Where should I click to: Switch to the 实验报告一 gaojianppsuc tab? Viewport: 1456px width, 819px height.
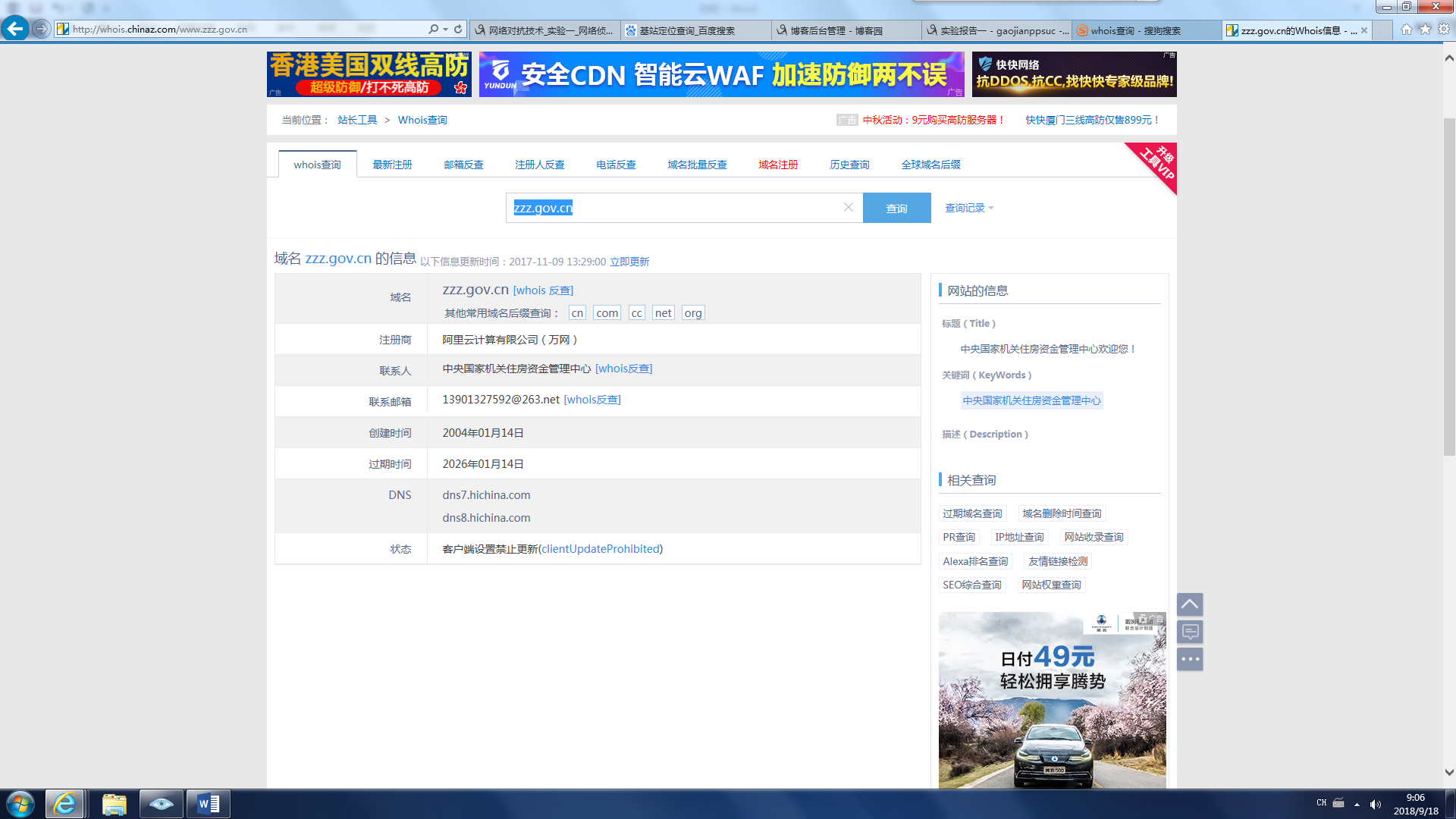click(x=997, y=30)
